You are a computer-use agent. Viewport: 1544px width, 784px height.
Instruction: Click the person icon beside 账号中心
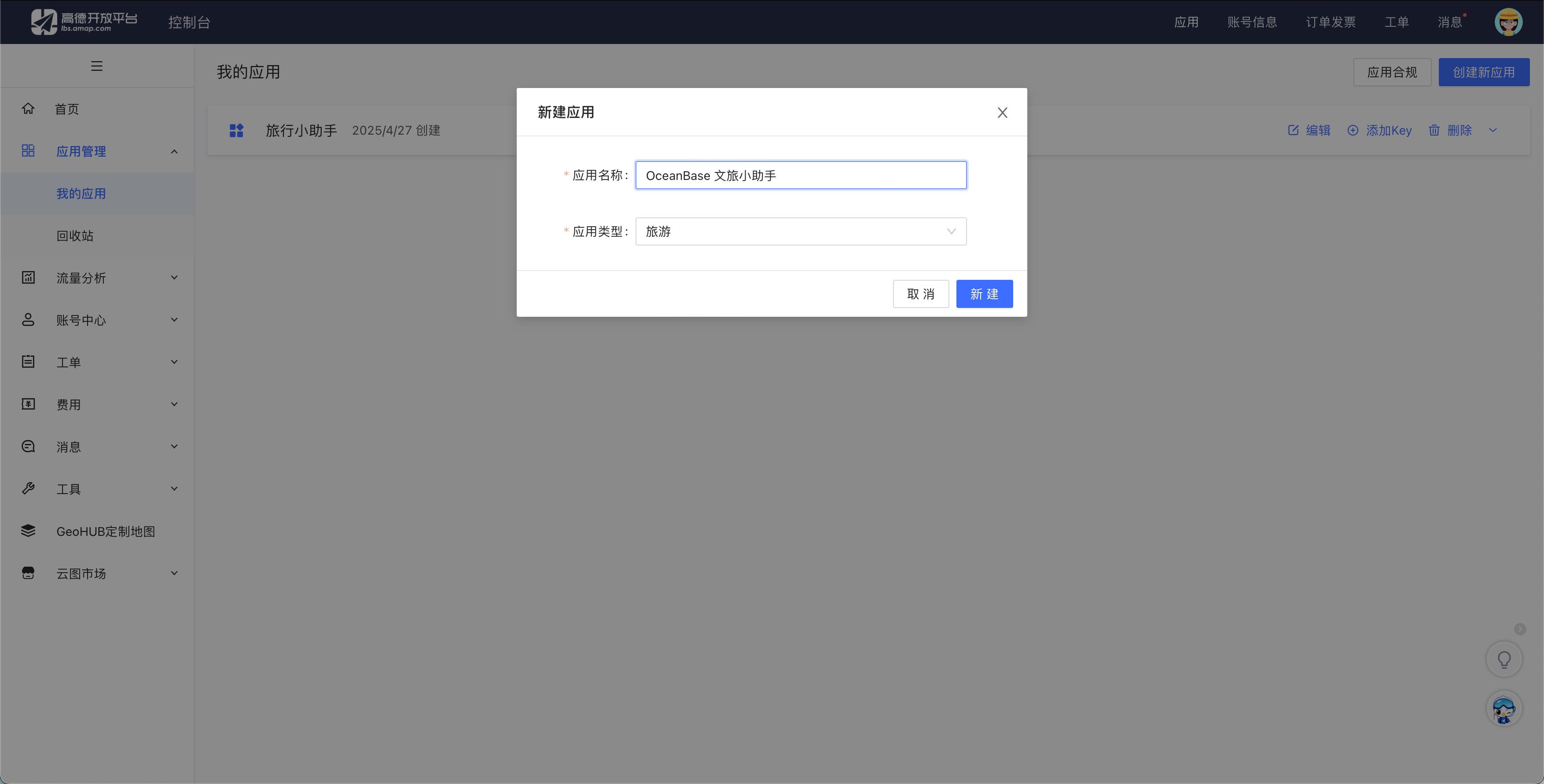[28, 319]
